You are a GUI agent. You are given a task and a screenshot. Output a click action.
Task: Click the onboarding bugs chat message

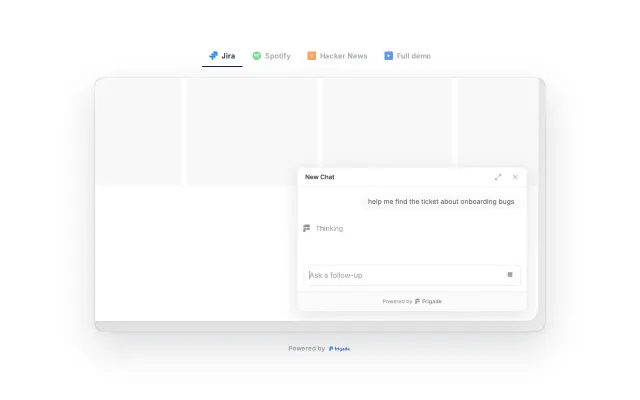point(441,202)
